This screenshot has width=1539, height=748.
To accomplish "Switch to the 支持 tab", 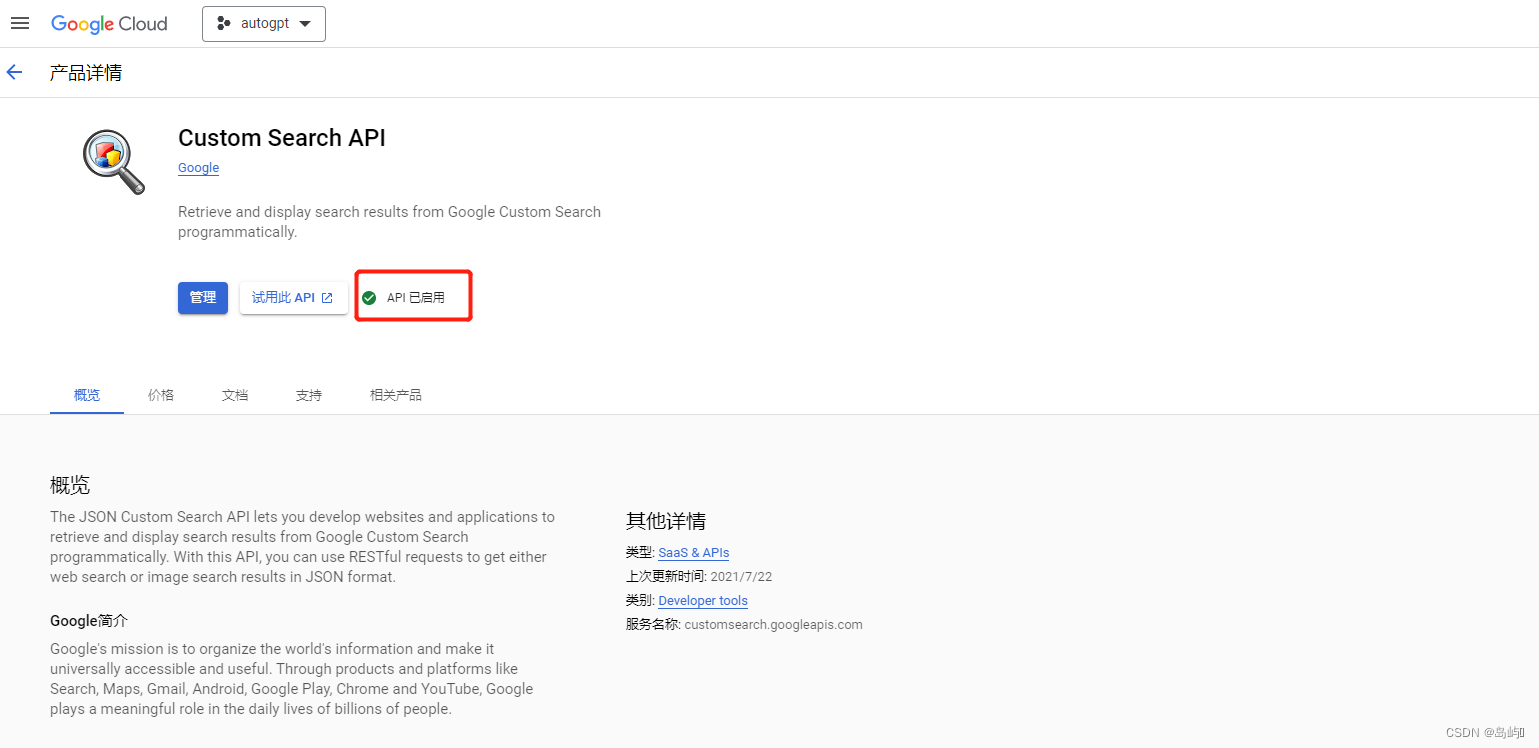I will pyautogui.click(x=309, y=395).
